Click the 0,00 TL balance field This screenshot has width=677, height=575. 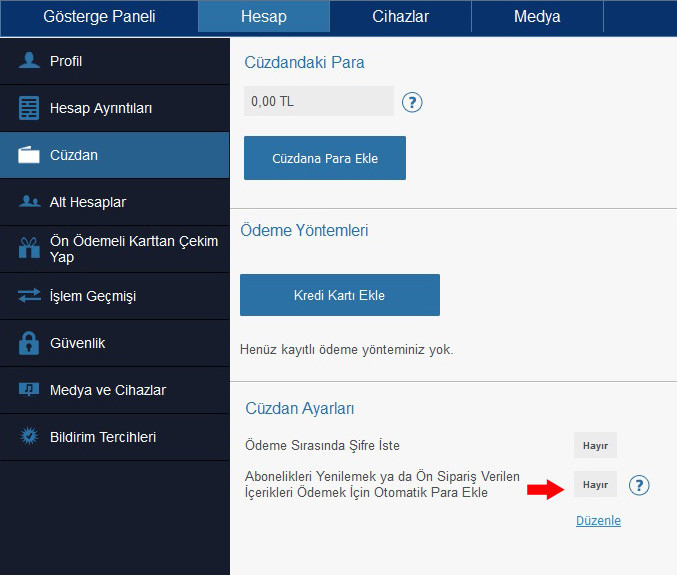pos(319,101)
